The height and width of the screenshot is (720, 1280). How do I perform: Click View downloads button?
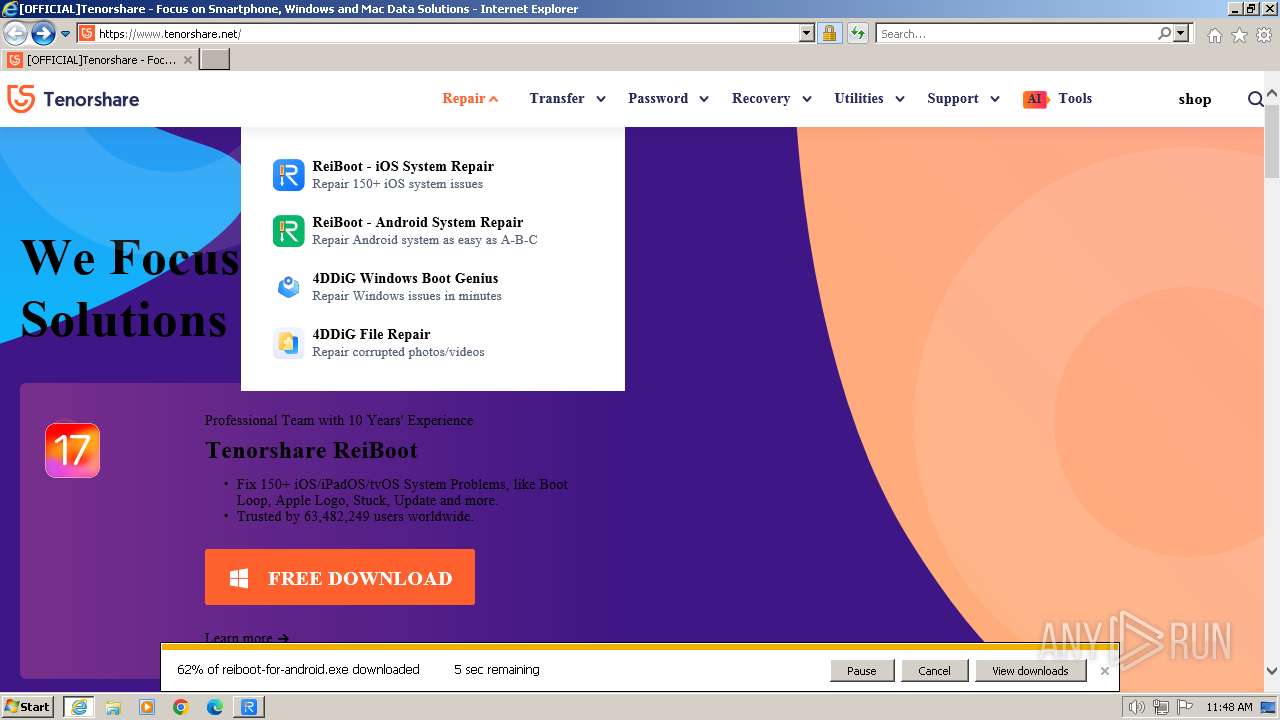point(1030,671)
